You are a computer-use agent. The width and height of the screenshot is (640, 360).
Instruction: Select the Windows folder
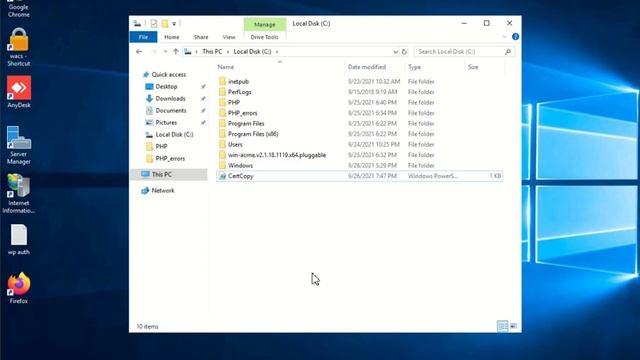[x=240, y=165]
